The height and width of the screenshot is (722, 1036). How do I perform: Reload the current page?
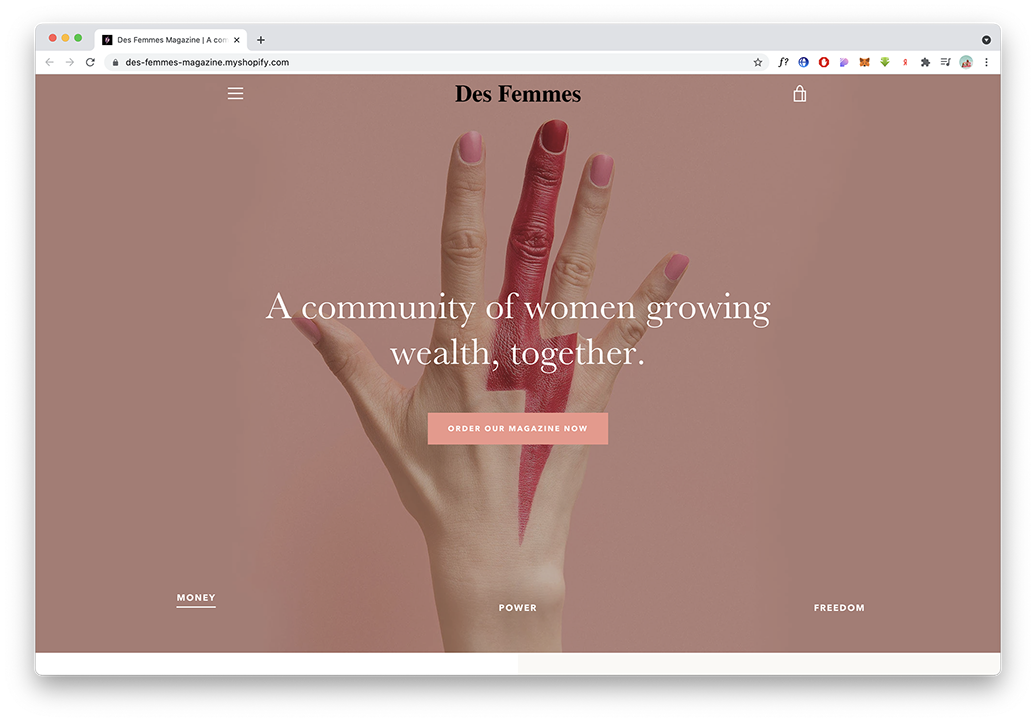click(91, 62)
